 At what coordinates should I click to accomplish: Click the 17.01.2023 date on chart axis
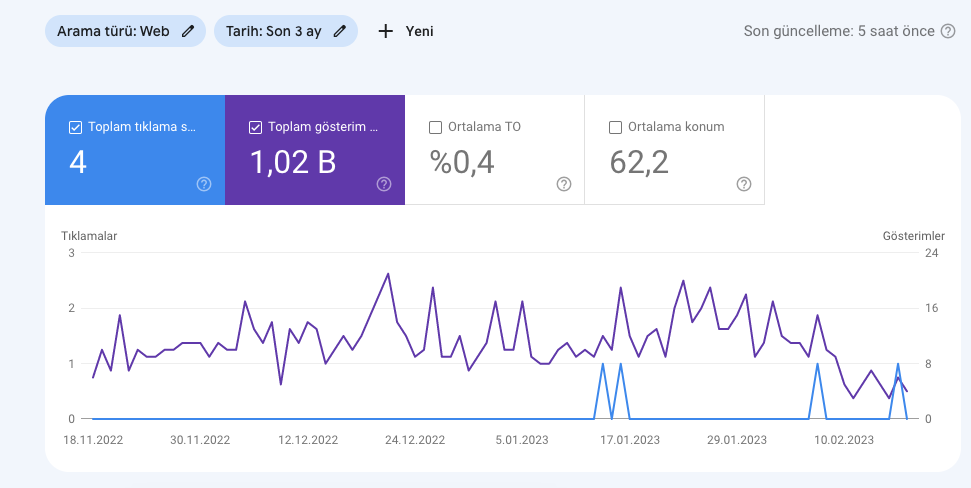point(630,440)
